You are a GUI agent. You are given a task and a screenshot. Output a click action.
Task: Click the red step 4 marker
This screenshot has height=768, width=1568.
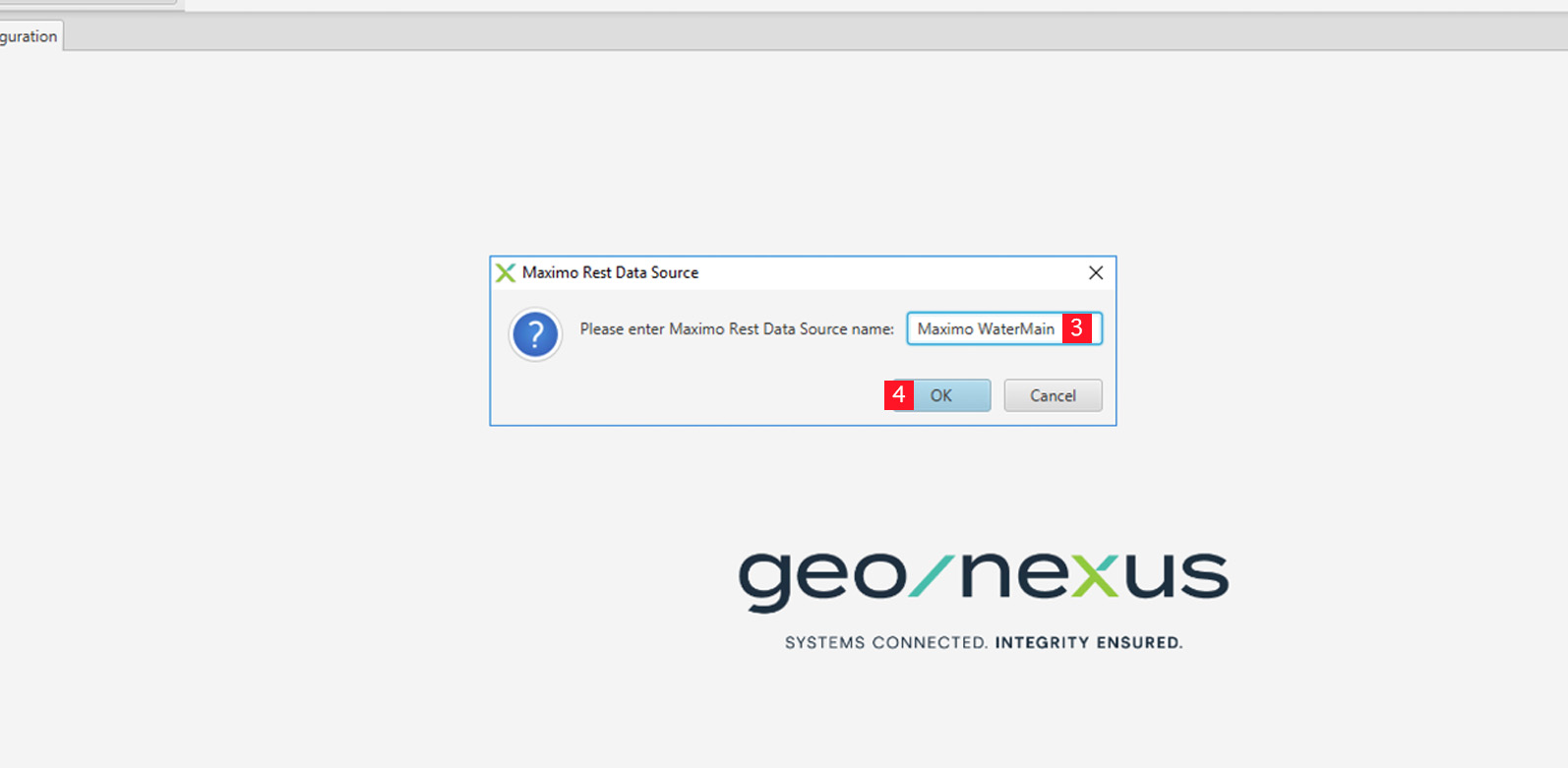coord(898,395)
